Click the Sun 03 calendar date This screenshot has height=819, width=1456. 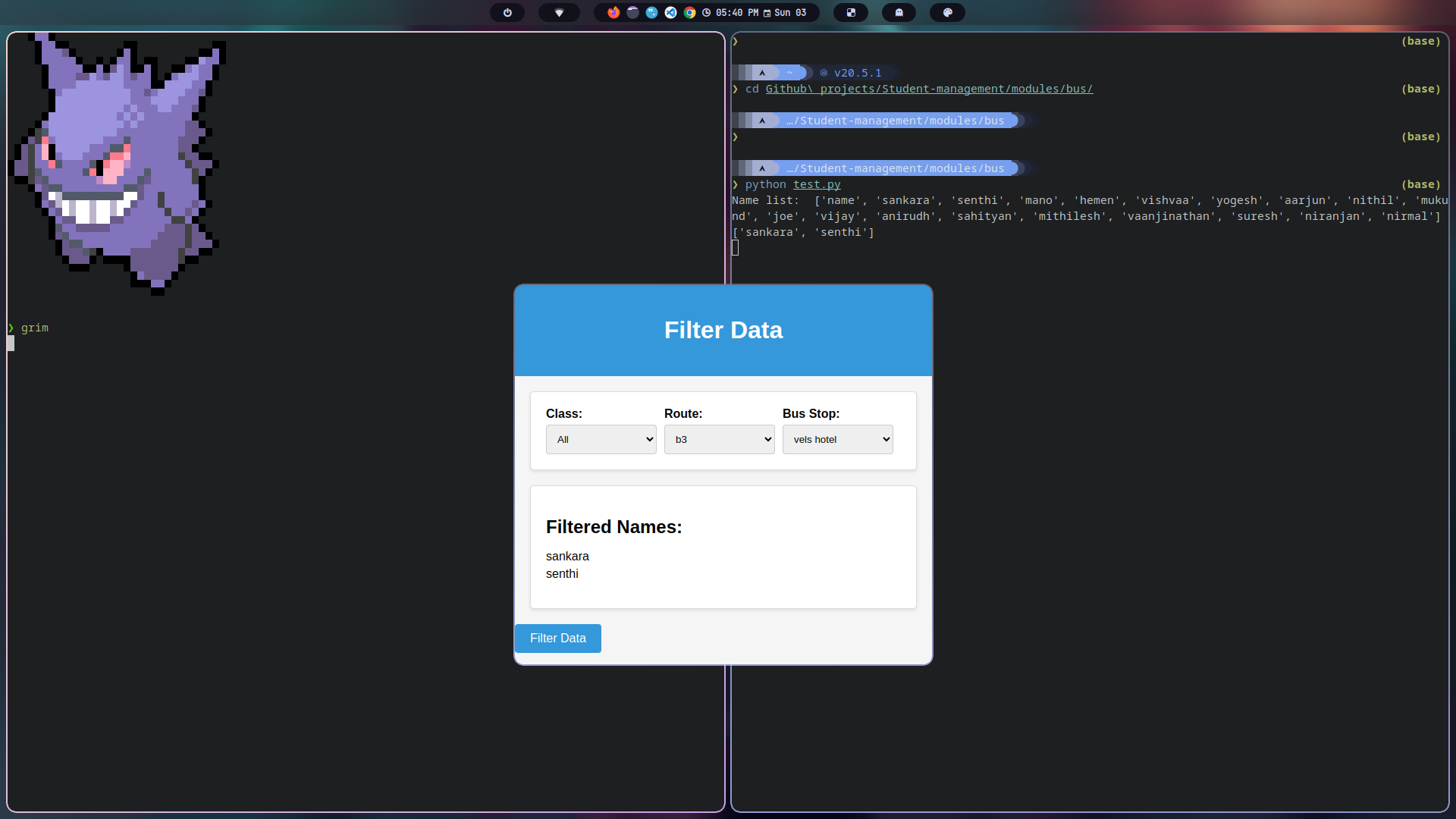point(789,13)
